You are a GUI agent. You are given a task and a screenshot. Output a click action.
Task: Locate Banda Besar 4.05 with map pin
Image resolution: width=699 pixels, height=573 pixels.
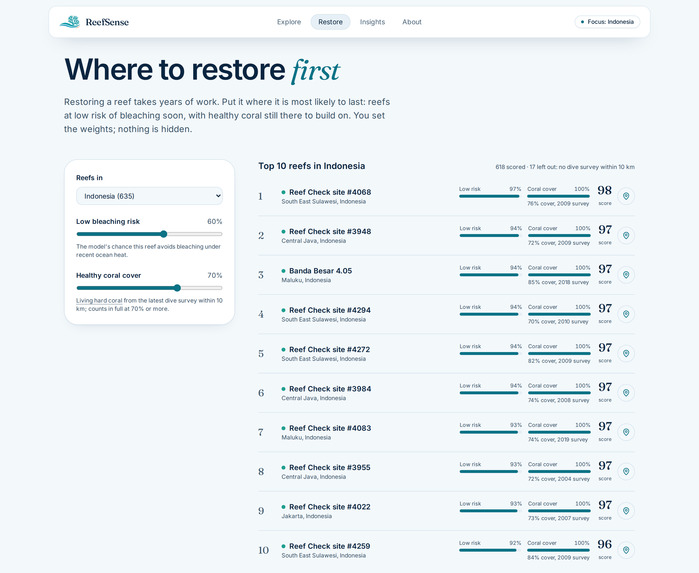coord(626,275)
